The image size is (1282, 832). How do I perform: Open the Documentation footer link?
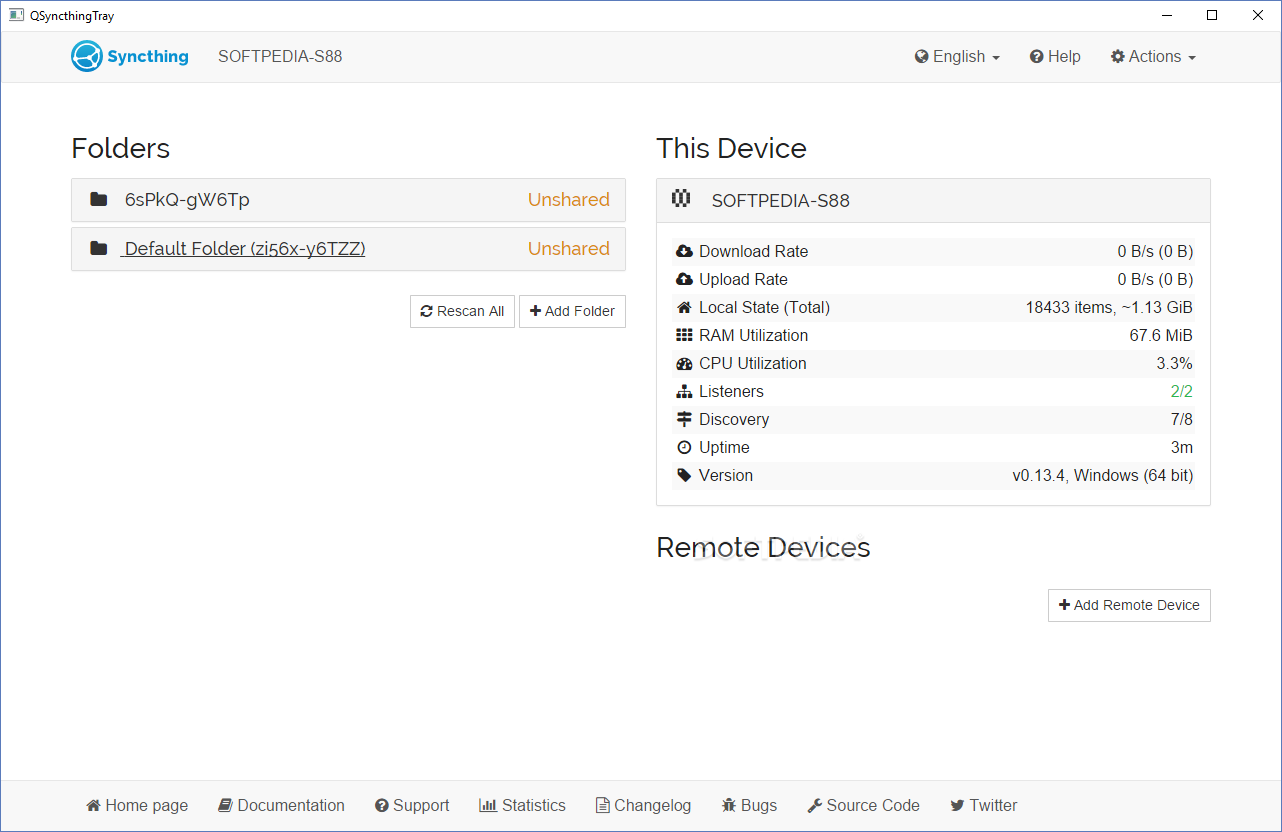coord(281,805)
